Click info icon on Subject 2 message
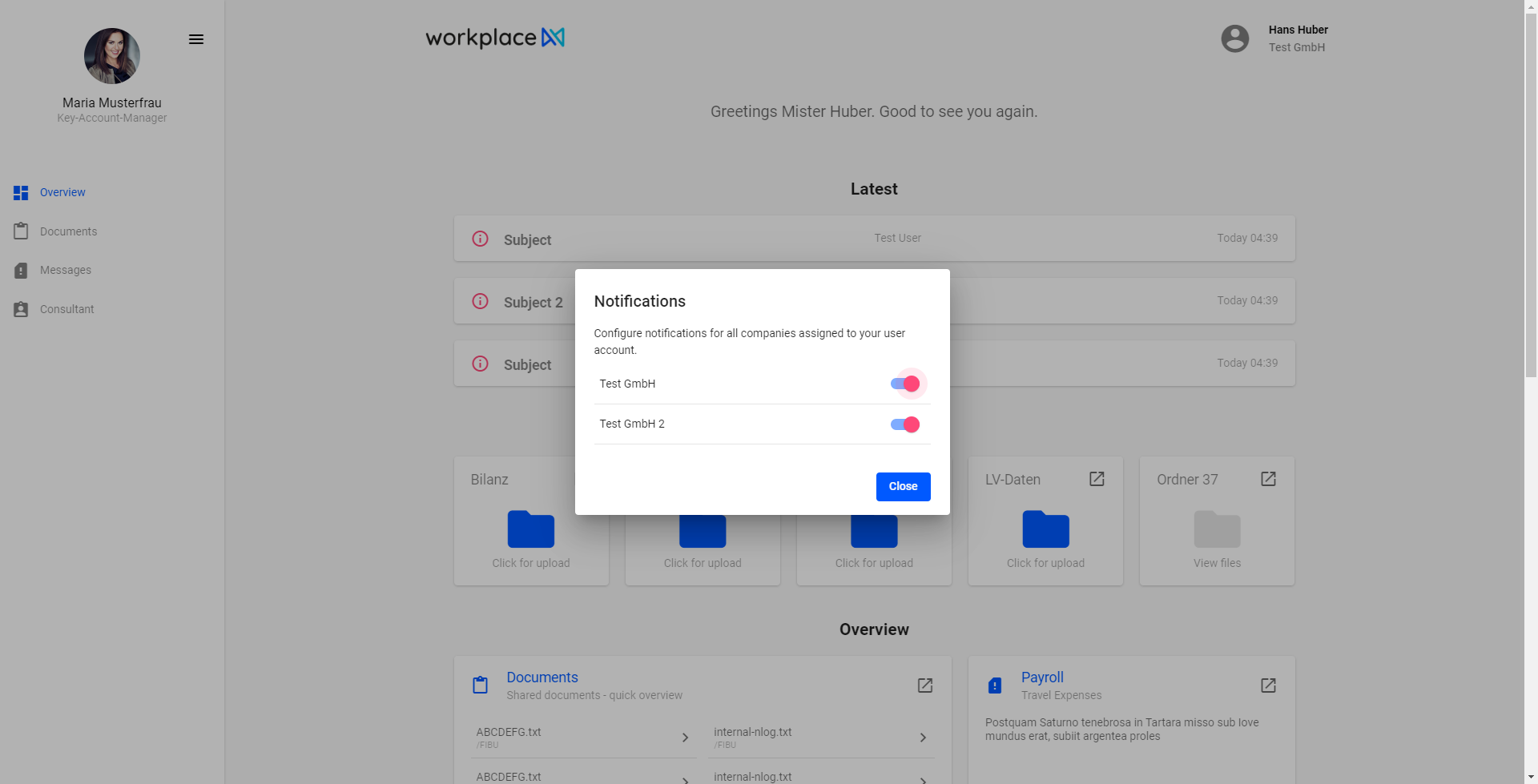This screenshot has width=1538, height=784. click(480, 301)
